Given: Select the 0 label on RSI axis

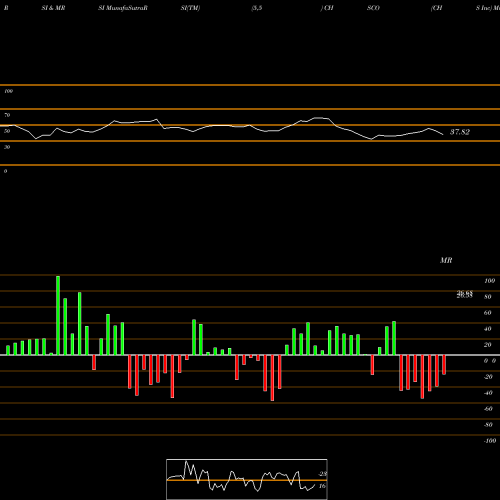Looking at the screenshot, I should [x=5, y=171].
